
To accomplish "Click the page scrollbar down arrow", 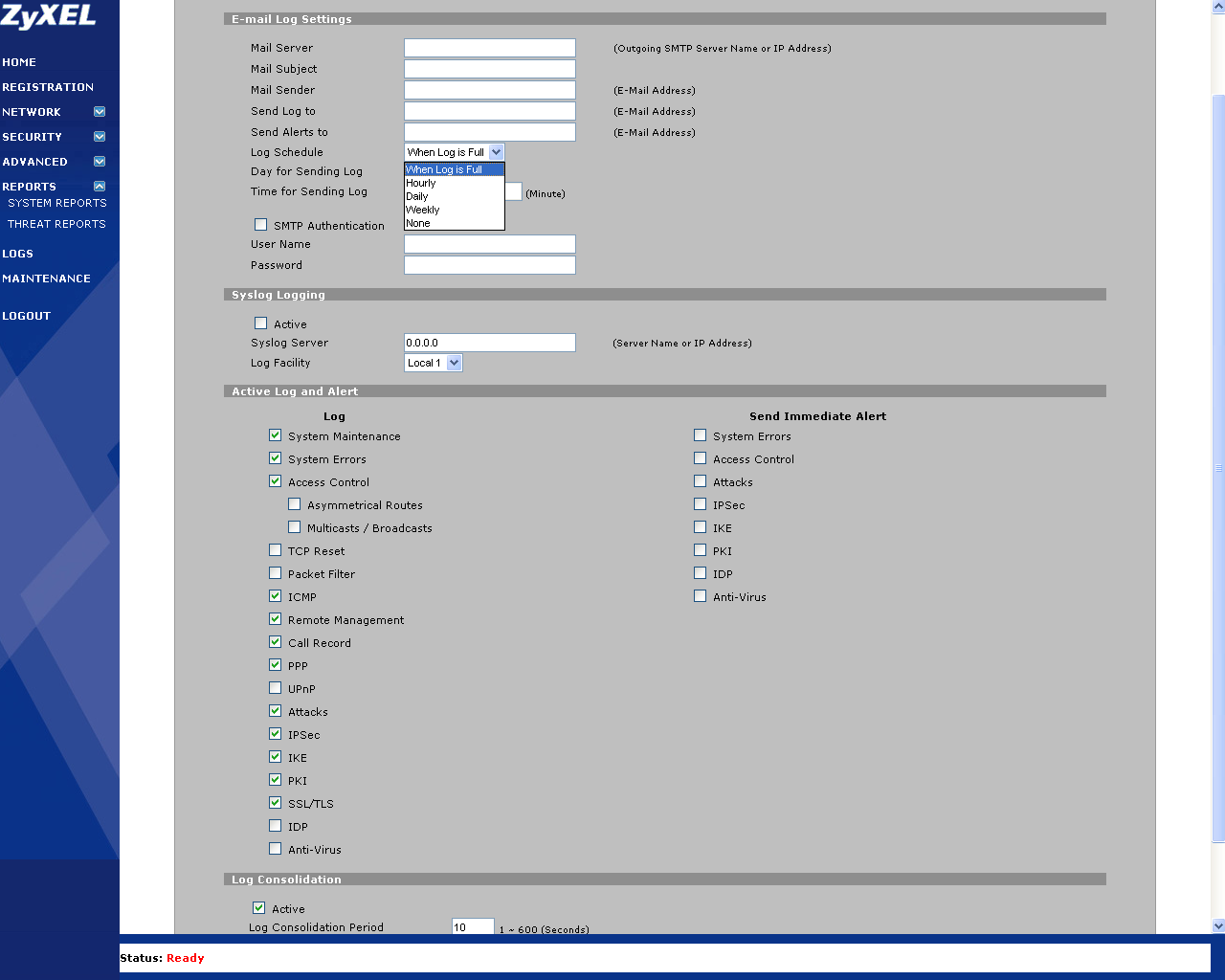I will pos(1218,925).
